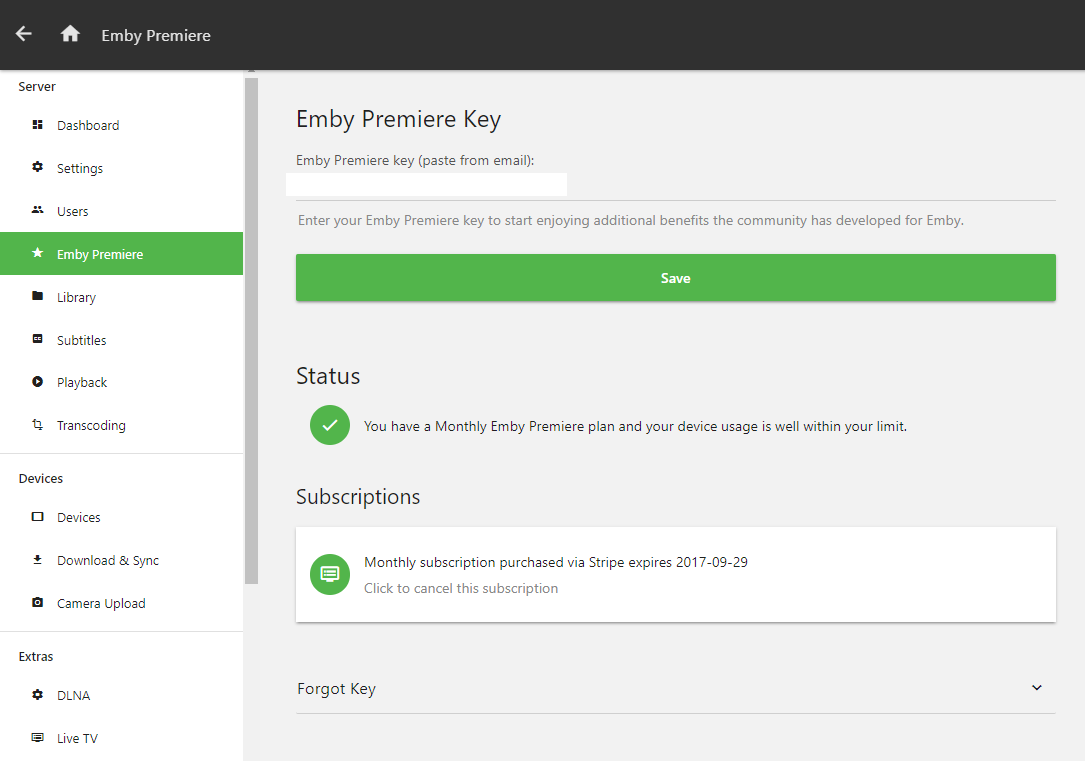Screen dimensions: 1085x761
Task: Expand the Forgot Key section
Action: [675, 689]
